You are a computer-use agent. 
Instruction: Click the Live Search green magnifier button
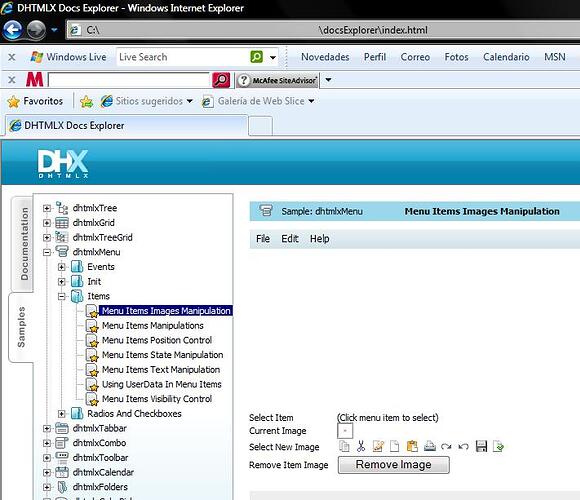[x=256, y=57]
